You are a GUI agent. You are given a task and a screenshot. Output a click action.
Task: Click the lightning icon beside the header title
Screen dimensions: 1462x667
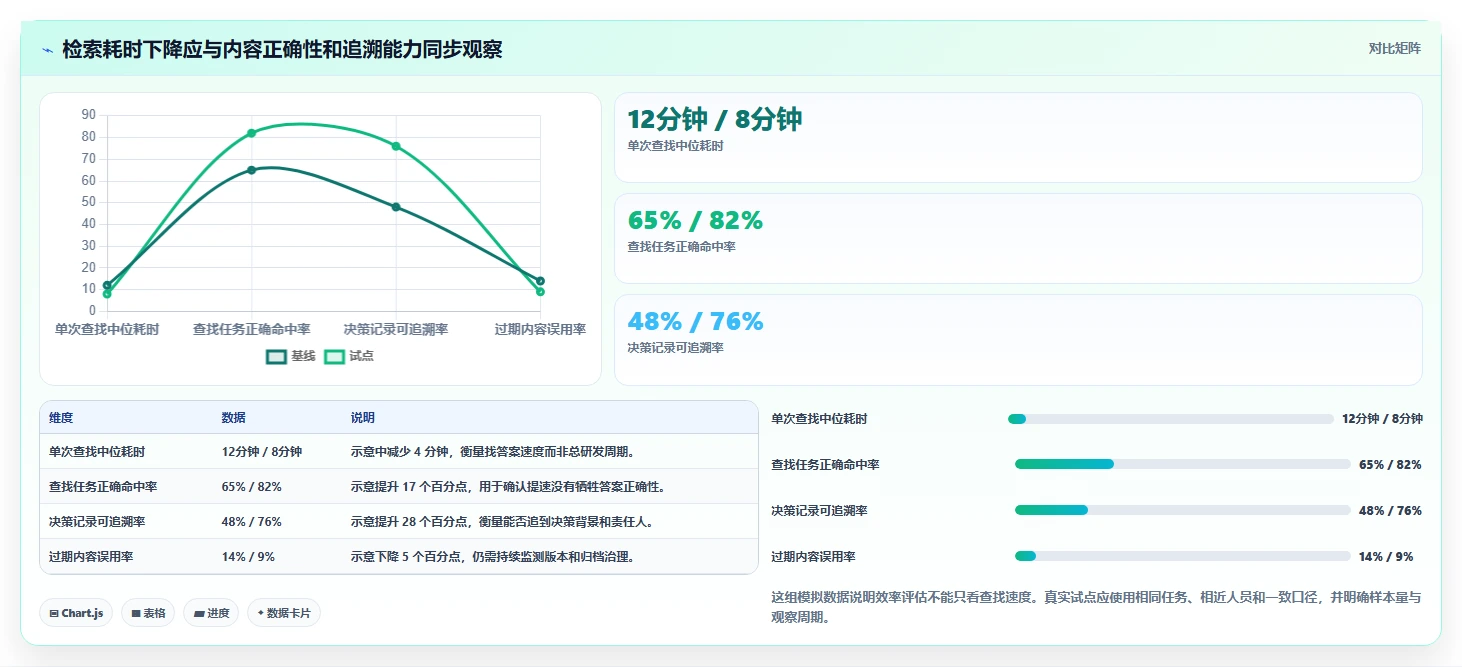click(47, 50)
